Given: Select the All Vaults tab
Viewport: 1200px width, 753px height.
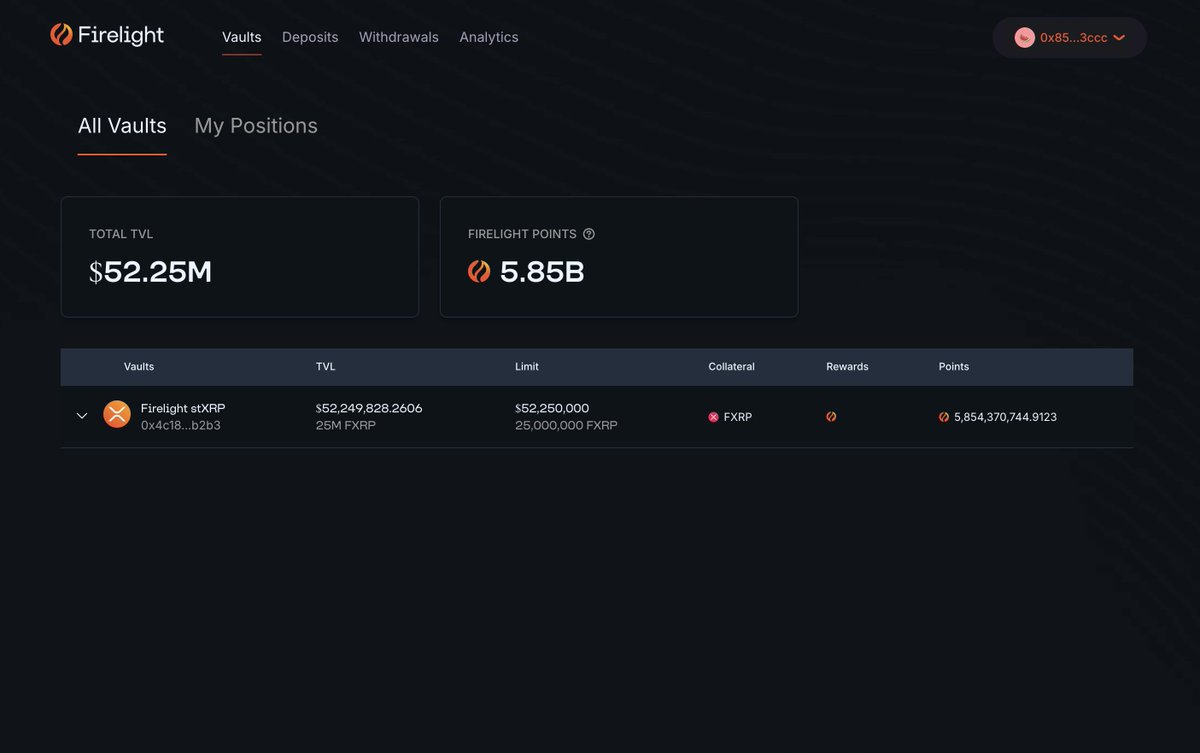Looking at the screenshot, I should (x=122, y=126).
